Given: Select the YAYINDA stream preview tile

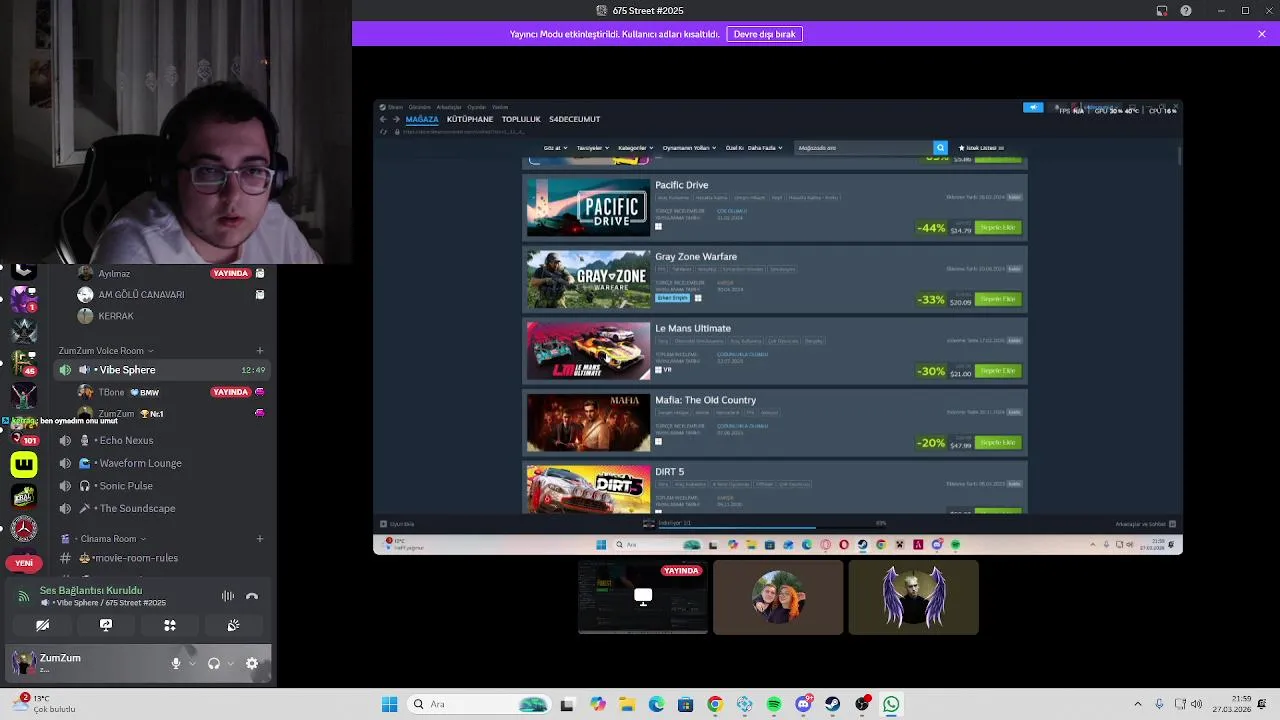Looking at the screenshot, I should coord(643,597).
